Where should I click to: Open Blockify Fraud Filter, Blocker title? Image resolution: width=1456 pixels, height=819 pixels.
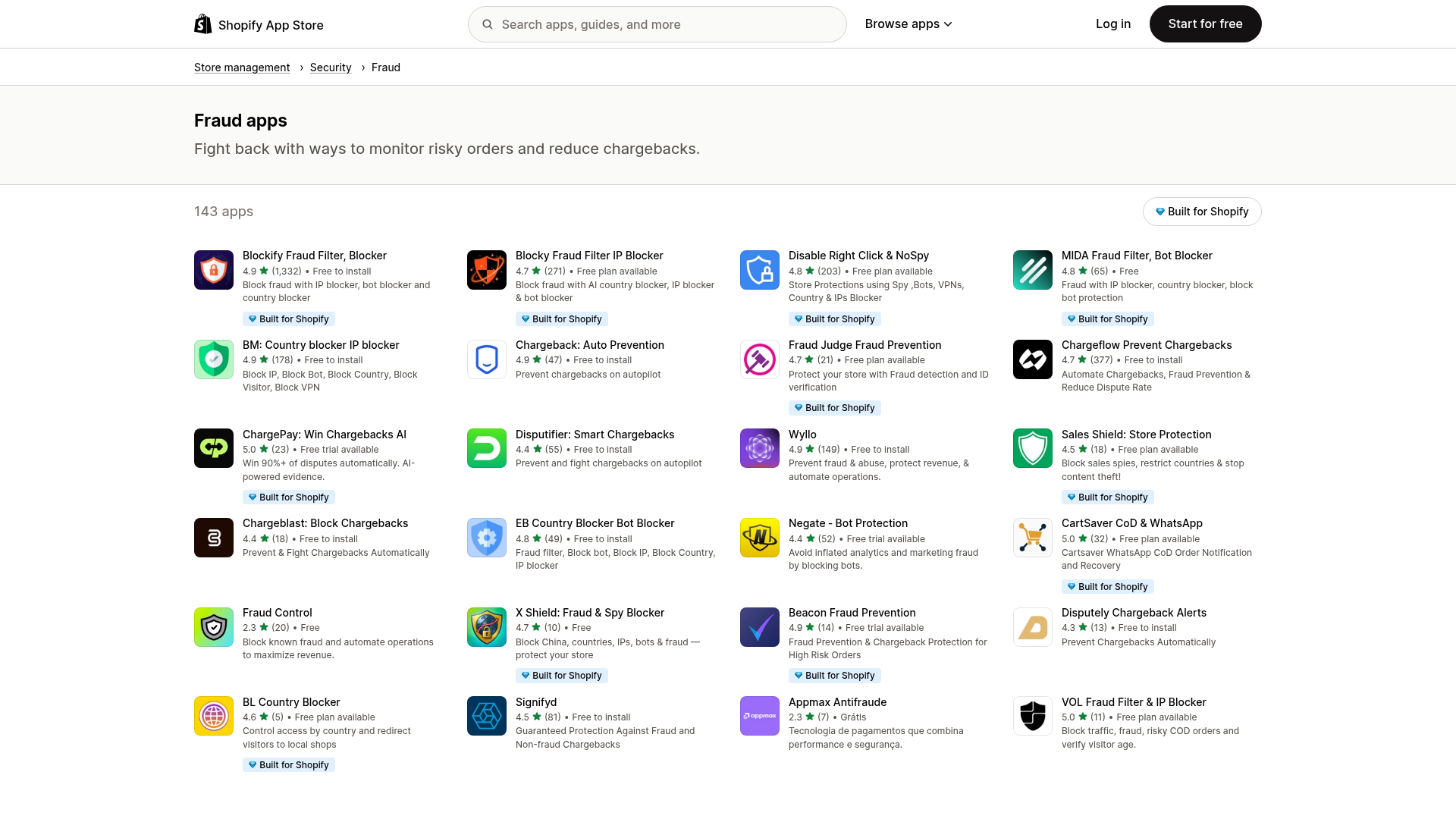pos(315,256)
